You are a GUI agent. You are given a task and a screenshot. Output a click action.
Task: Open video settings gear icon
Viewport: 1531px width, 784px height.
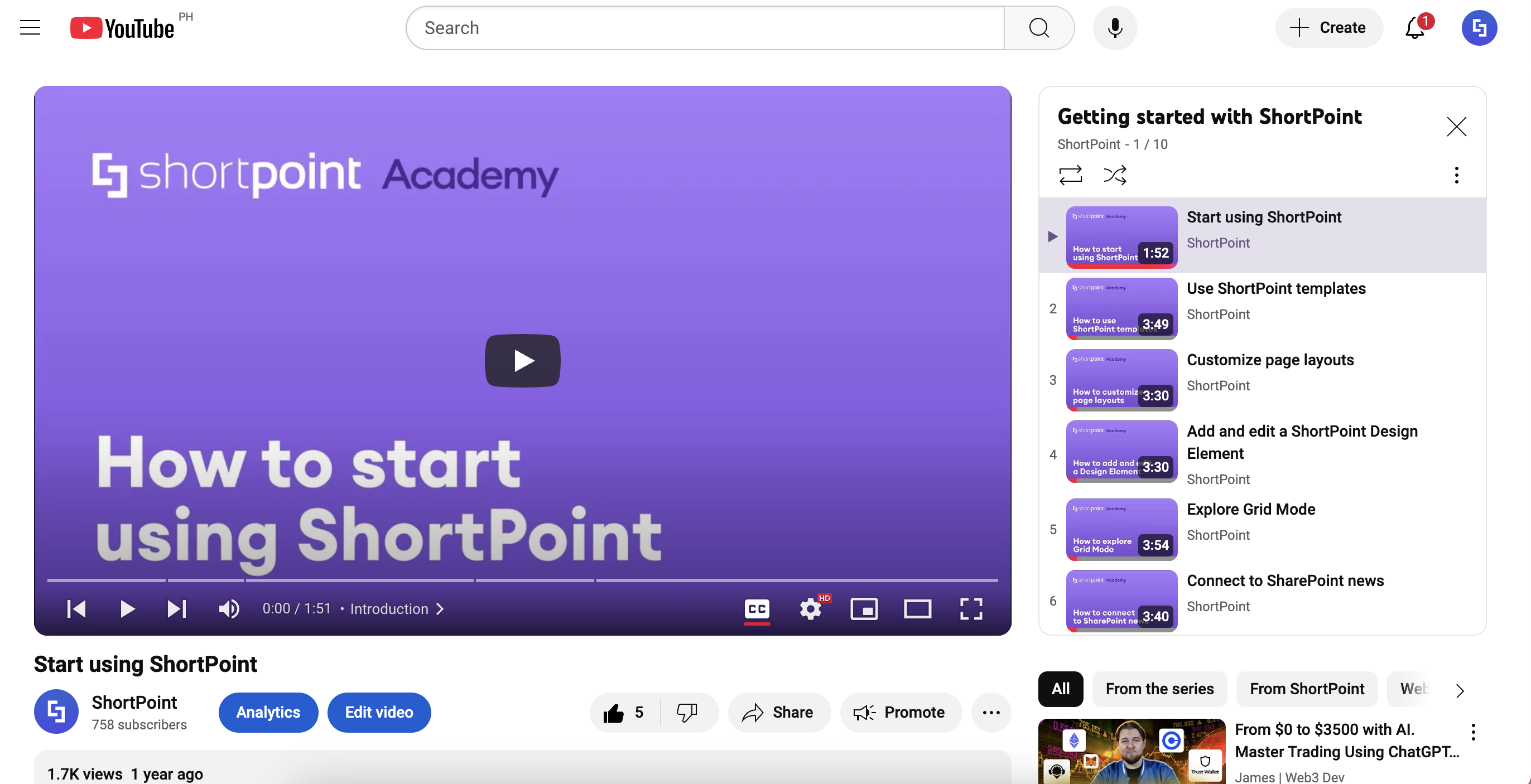pos(810,609)
